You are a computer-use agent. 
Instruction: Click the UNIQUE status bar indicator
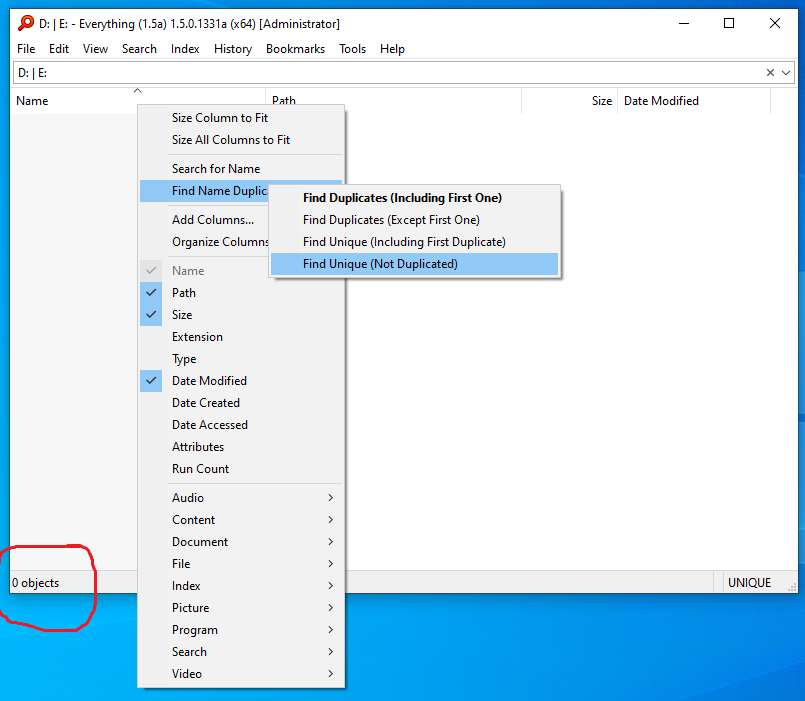[x=749, y=583]
